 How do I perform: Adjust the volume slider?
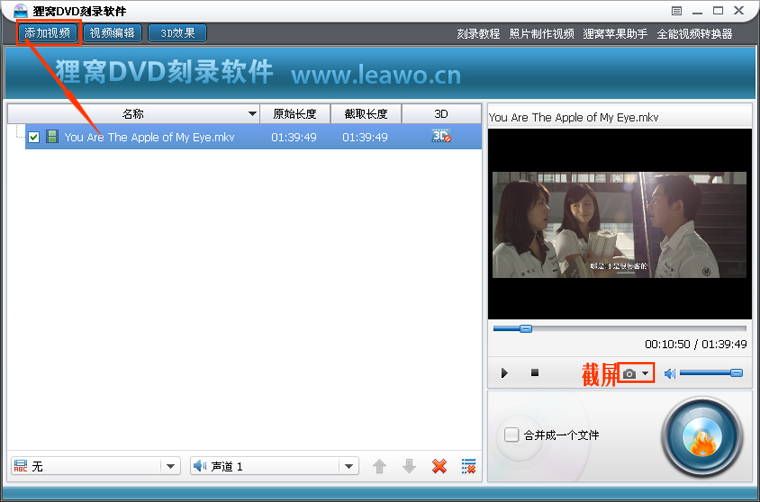coord(711,373)
